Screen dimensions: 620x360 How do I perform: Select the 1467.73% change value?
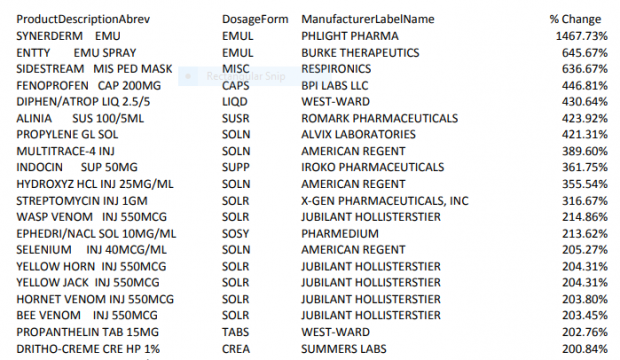pos(582,36)
